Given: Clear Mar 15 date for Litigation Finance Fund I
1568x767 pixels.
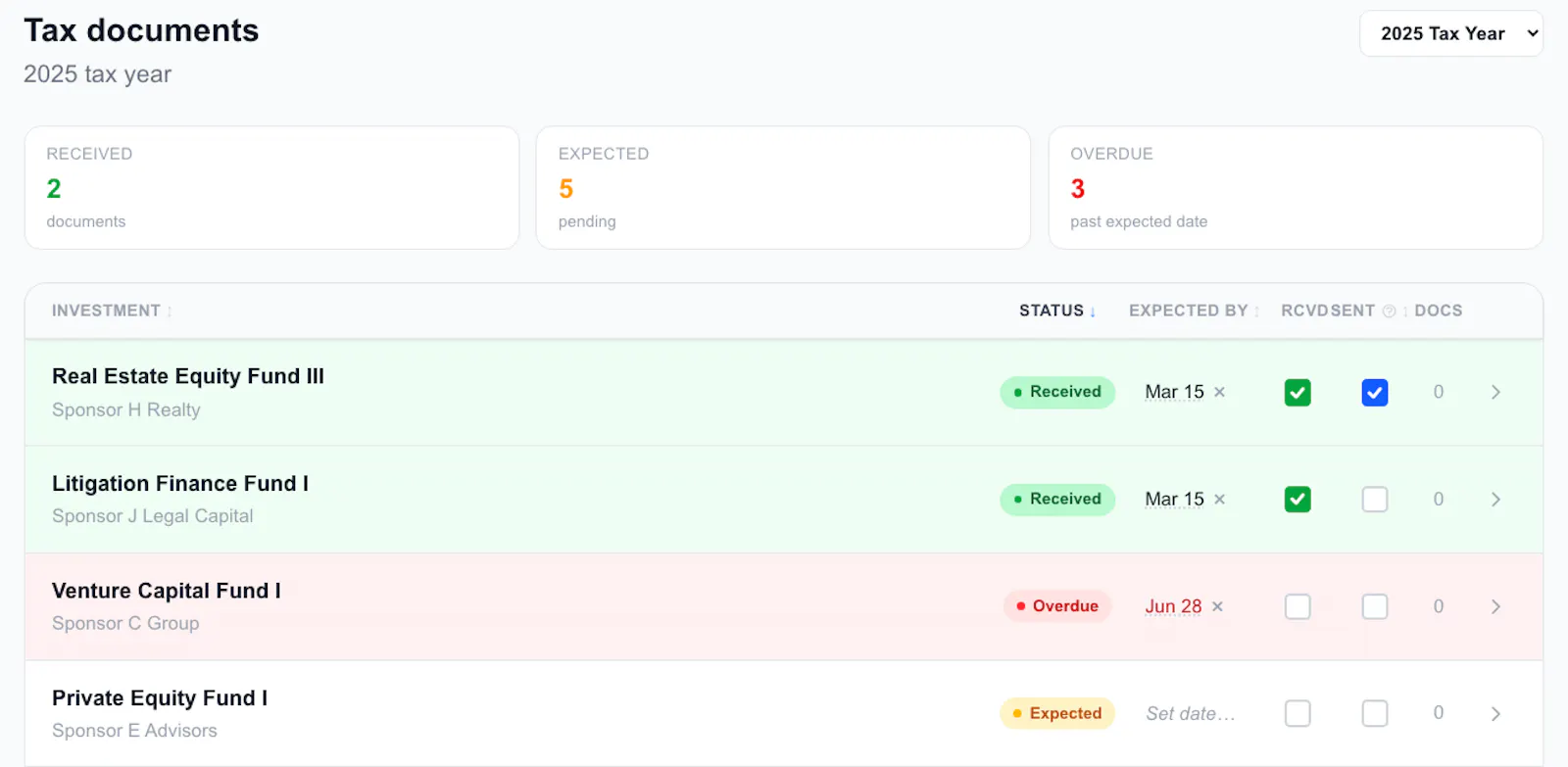Looking at the screenshot, I should pyautogui.click(x=1219, y=500).
